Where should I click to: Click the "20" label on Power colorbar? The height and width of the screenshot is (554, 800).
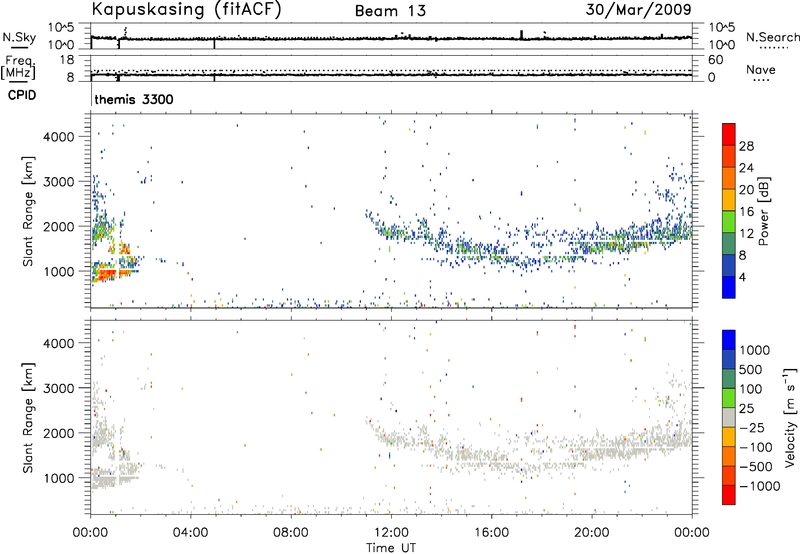point(746,190)
